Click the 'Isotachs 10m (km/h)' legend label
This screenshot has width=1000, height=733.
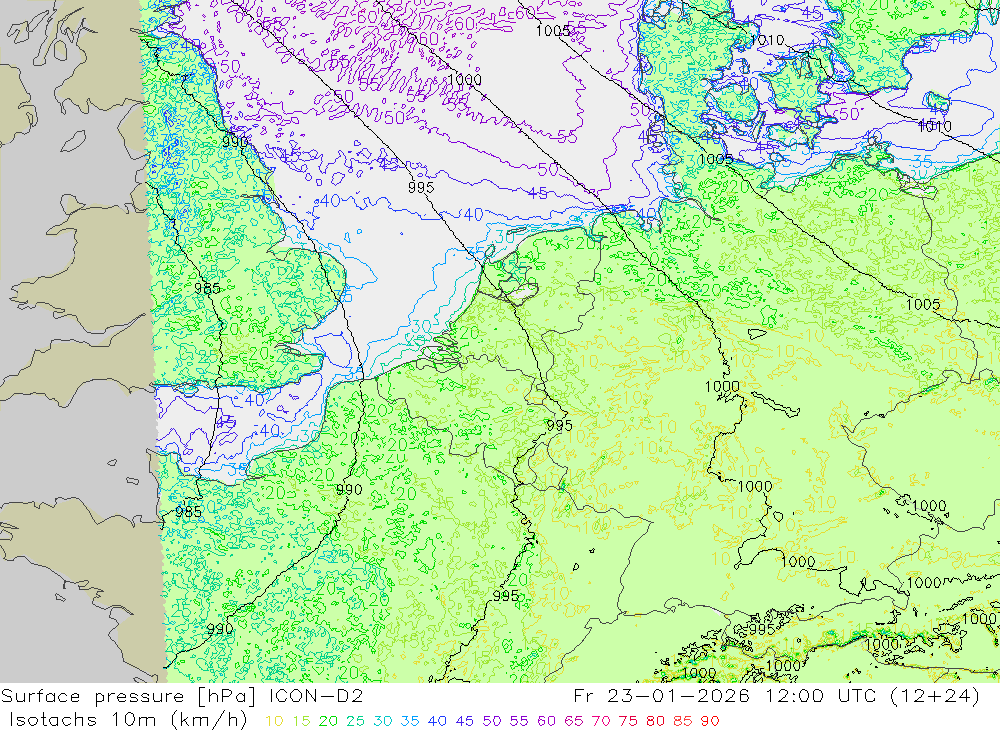click(128, 720)
